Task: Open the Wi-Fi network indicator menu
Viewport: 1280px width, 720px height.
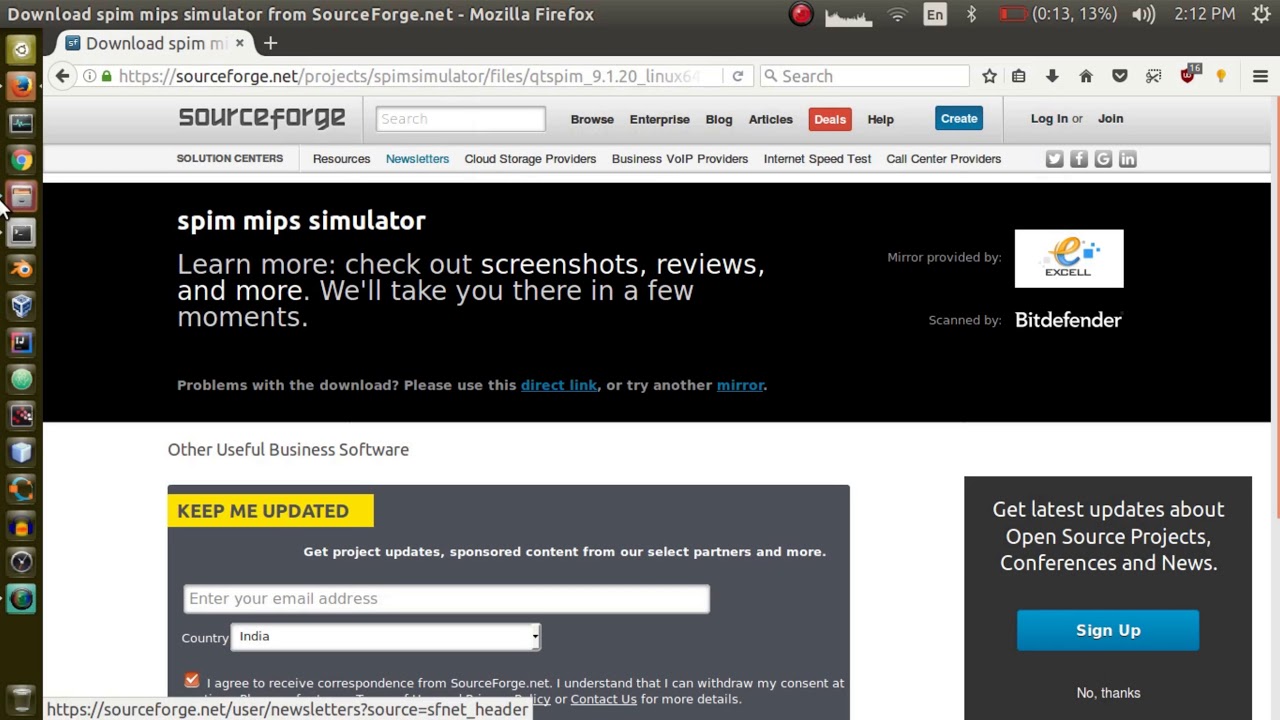Action: (897, 14)
